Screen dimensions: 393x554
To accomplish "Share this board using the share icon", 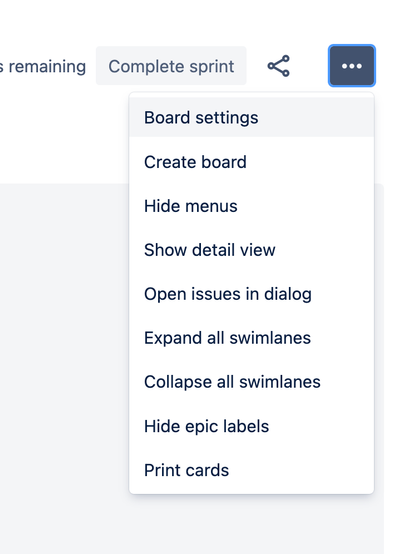I will (278, 66).
